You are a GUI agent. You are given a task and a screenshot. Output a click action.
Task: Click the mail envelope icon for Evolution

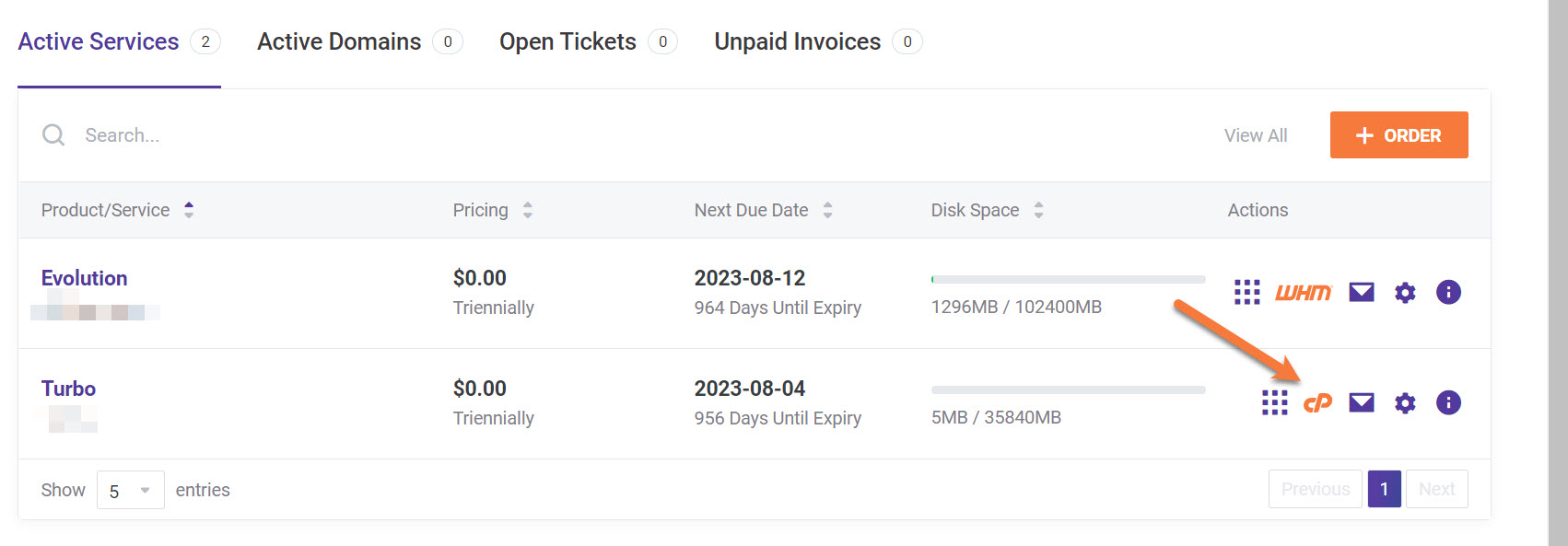(x=1361, y=293)
